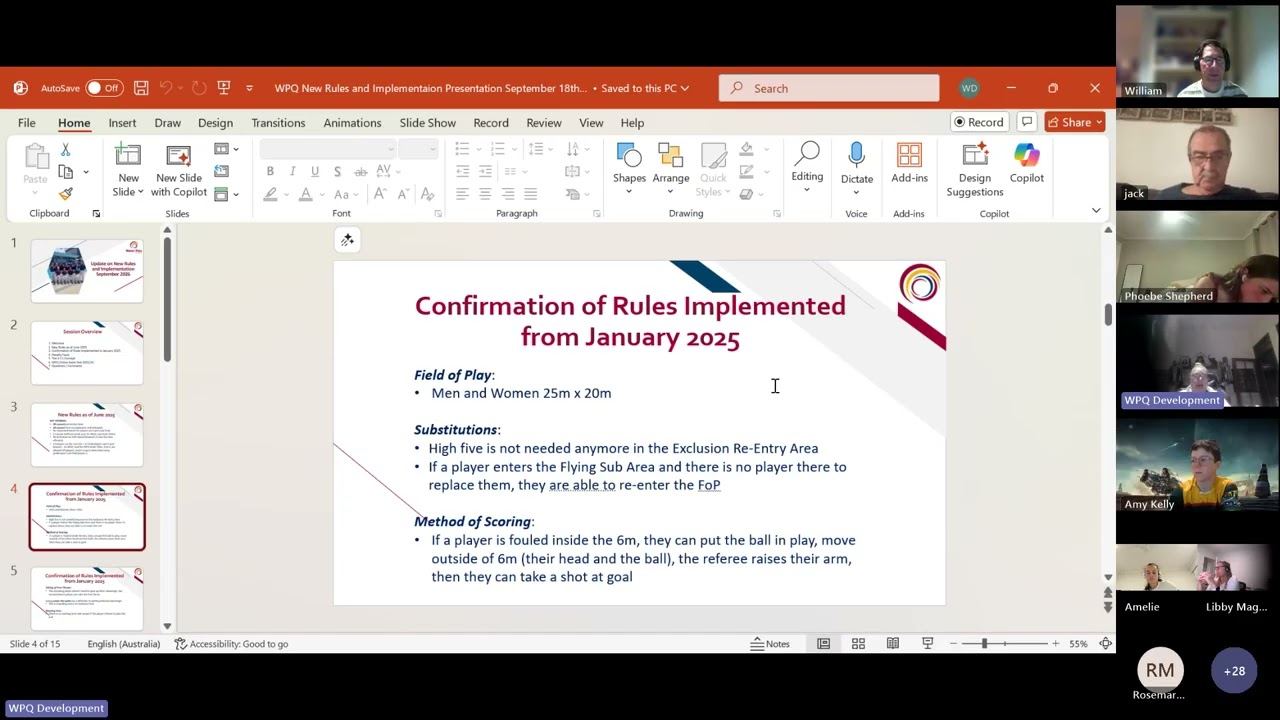Open the File menu
1280x720 pixels.
click(27, 123)
